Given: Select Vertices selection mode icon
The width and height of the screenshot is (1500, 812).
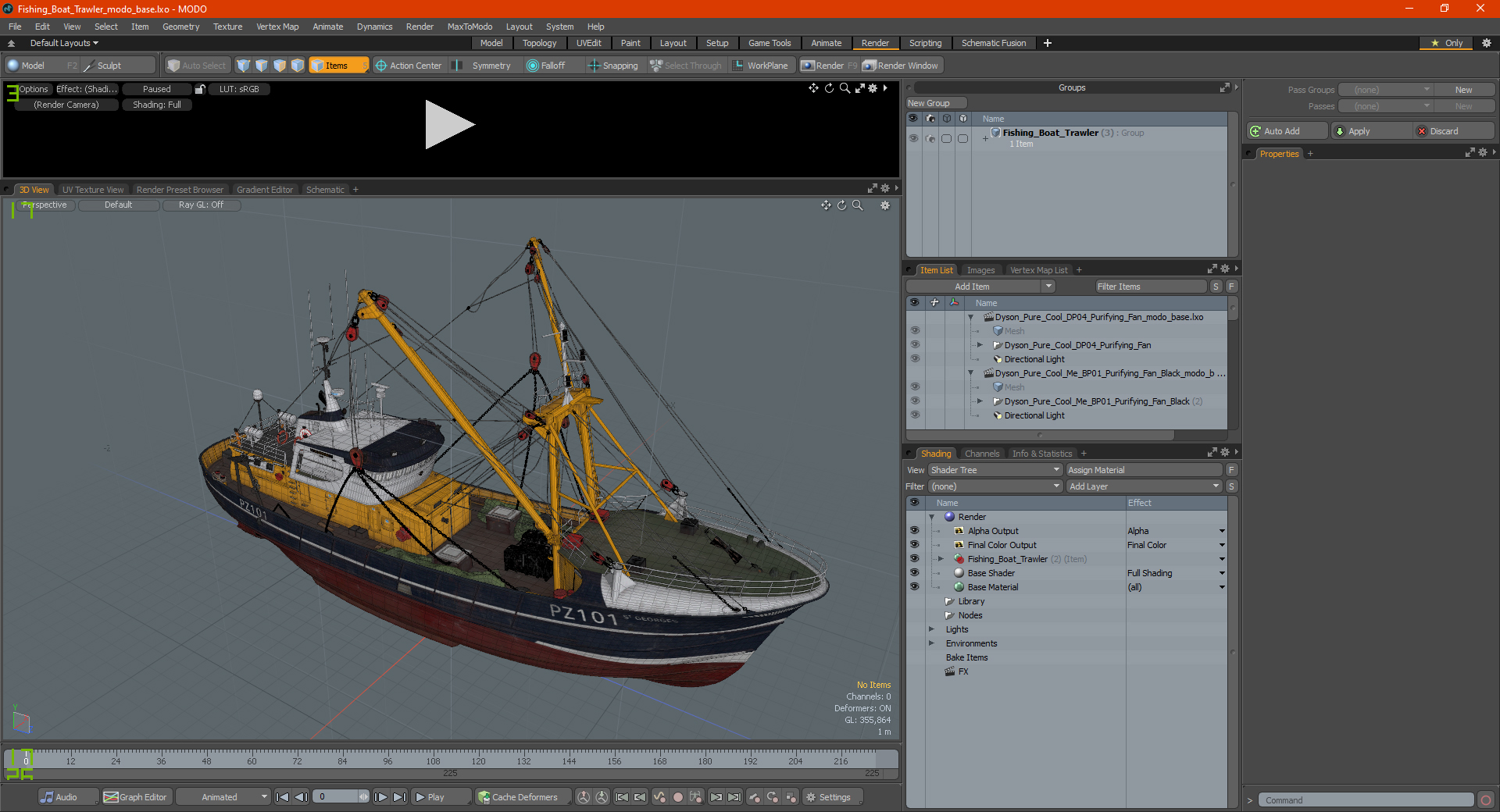Looking at the screenshot, I should tap(244, 66).
